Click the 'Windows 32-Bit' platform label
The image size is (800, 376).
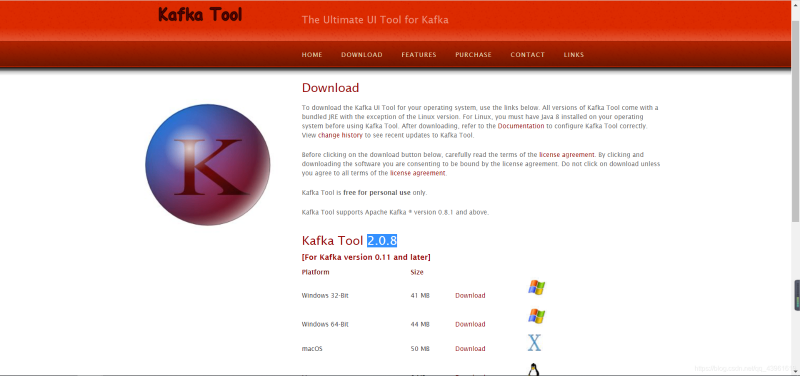click(325, 295)
